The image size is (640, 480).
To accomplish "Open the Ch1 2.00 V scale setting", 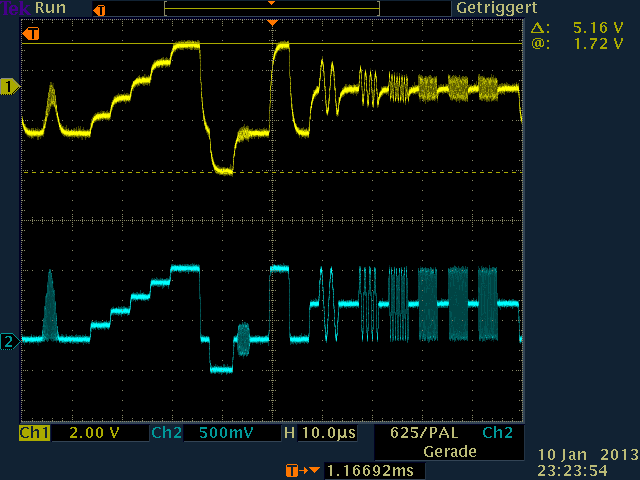I will (x=92, y=433).
